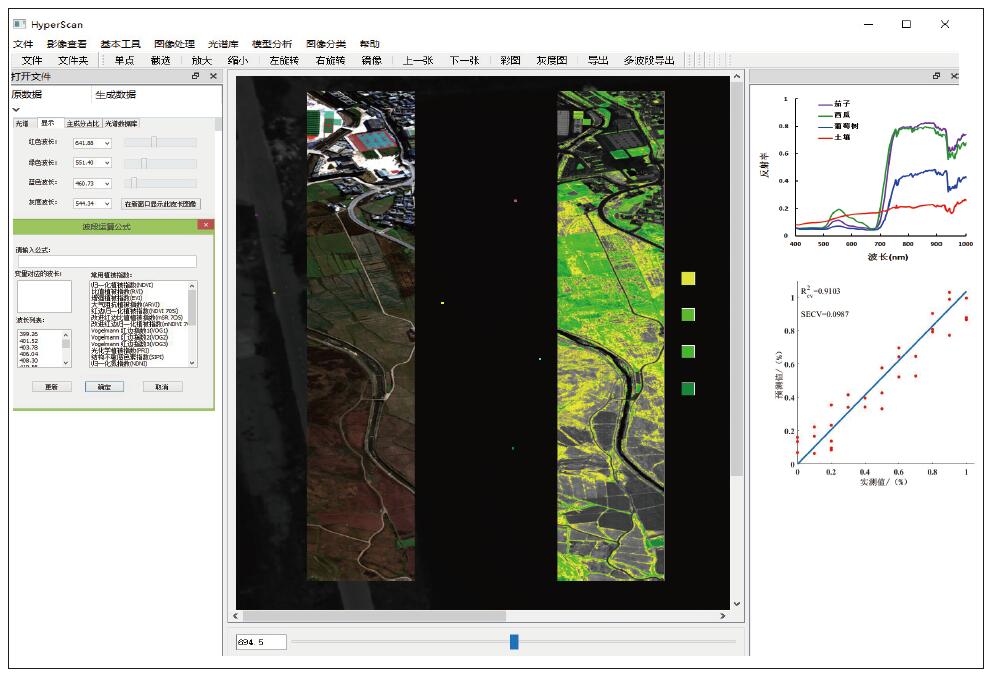The height and width of the screenshot is (674, 992).
Task: Open the 图像分类 menu
Action: (326, 44)
